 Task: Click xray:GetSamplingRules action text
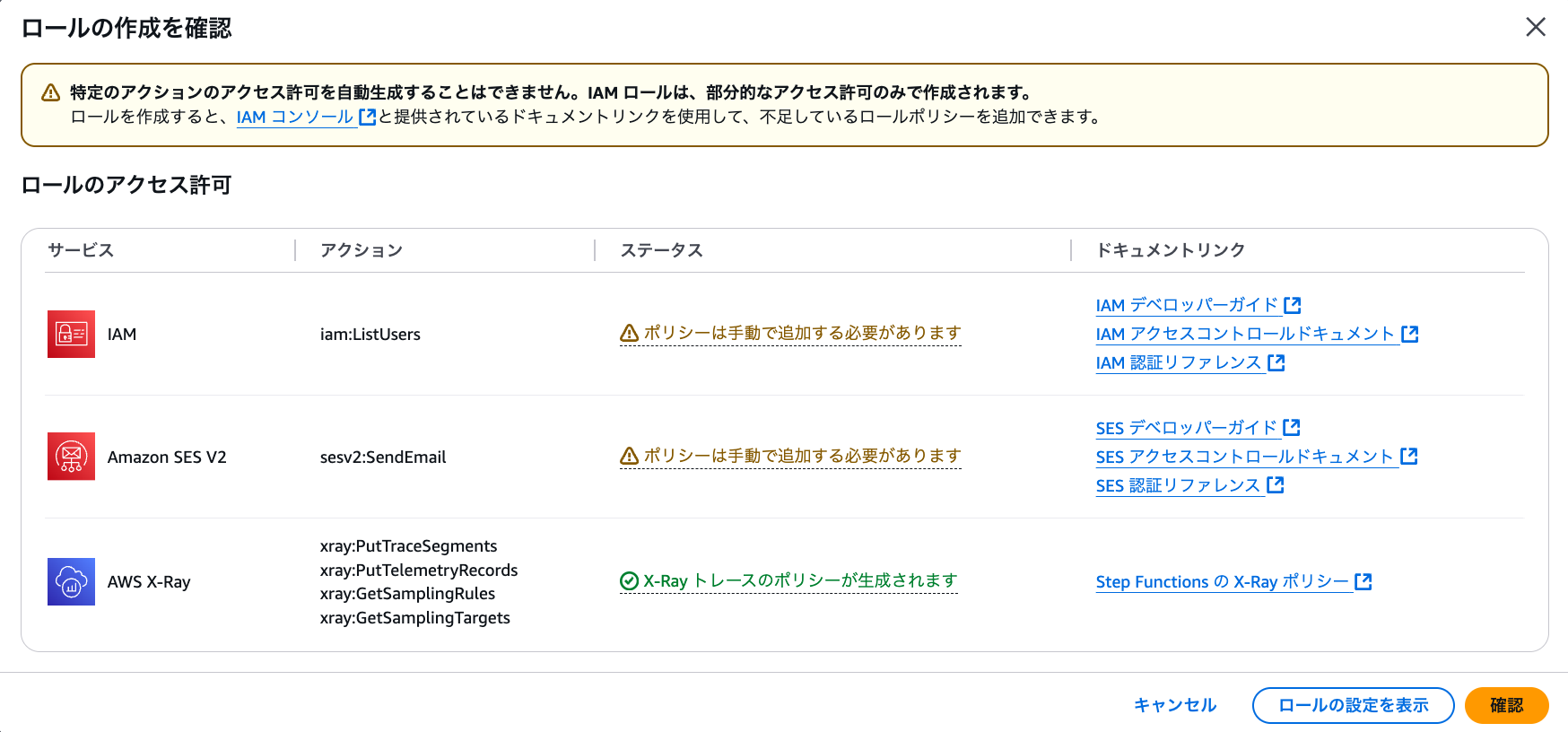coord(407,594)
